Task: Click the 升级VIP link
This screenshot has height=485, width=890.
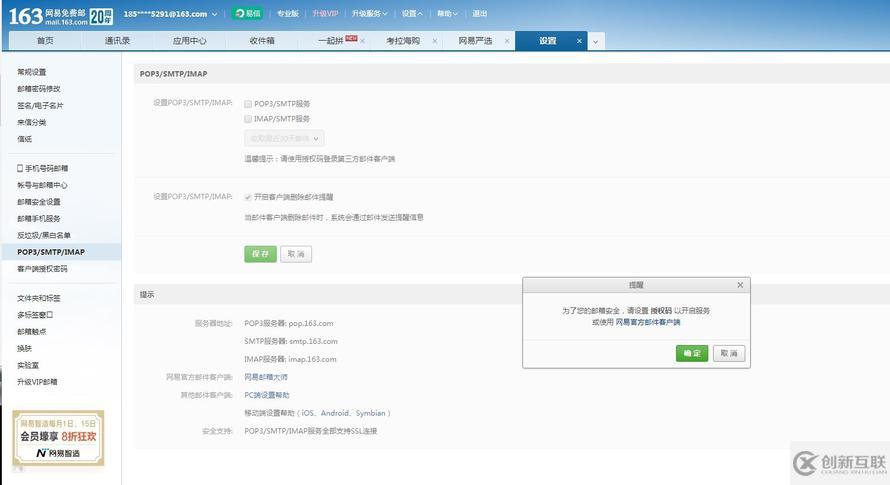Action: coord(325,14)
